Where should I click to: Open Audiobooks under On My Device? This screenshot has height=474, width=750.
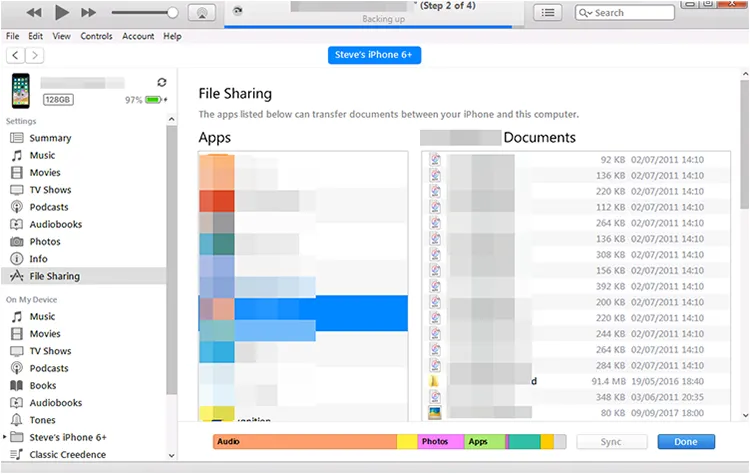(x=55, y=403)
